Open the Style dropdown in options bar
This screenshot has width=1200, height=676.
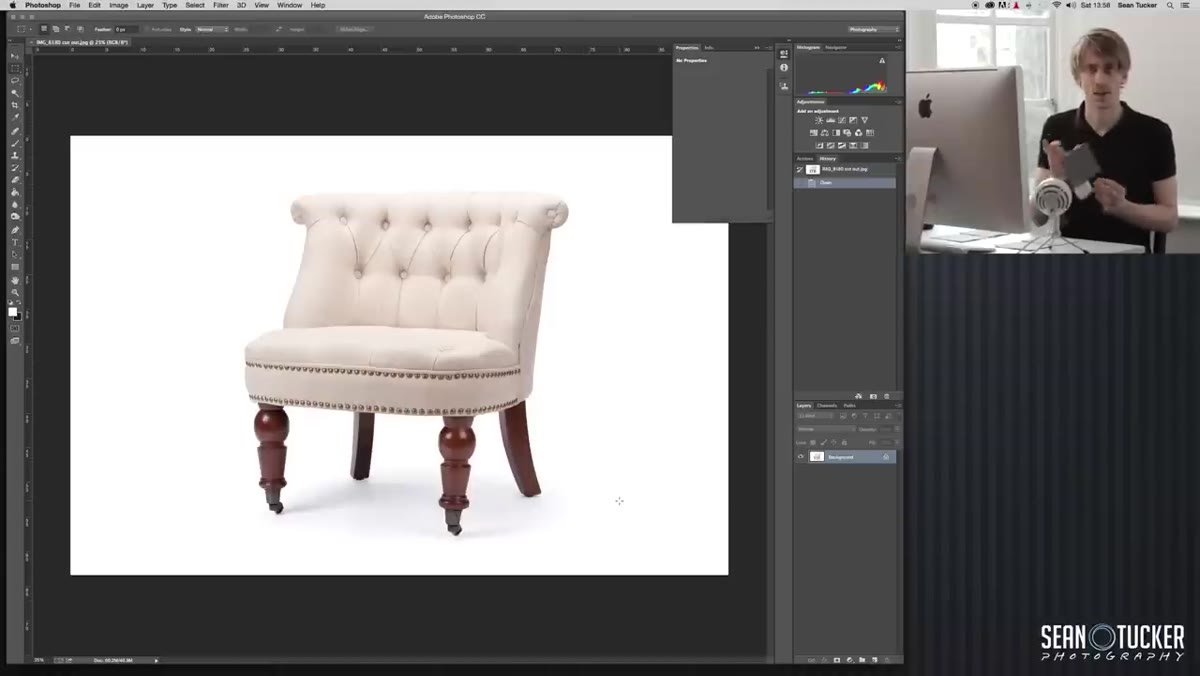point(212,29)
